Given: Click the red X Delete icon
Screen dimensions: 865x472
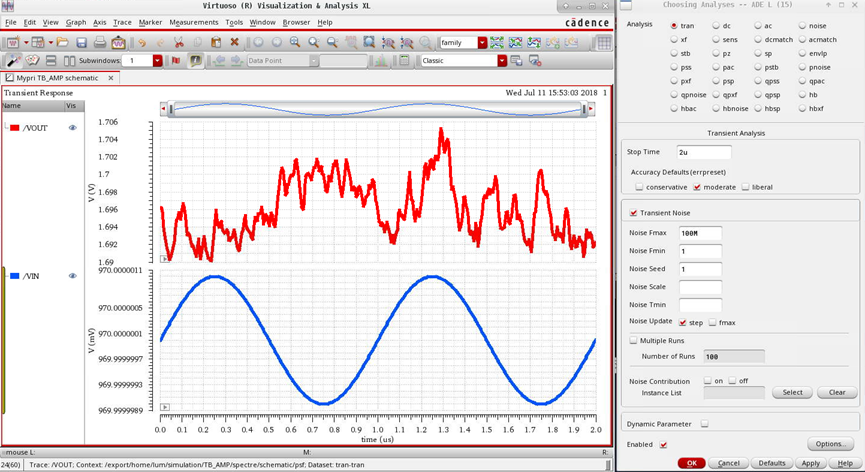Looking at the screenshot, I should 234,42.
